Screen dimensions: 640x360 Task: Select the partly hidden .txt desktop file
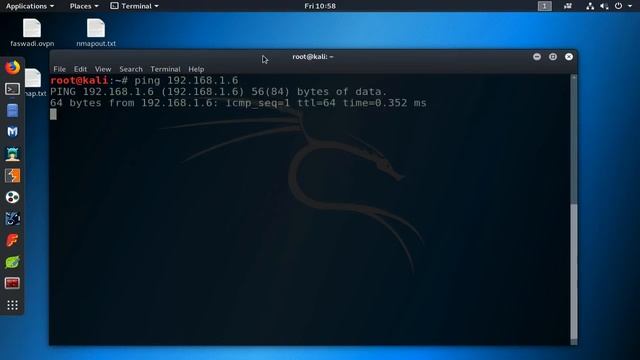click(36, 83)
